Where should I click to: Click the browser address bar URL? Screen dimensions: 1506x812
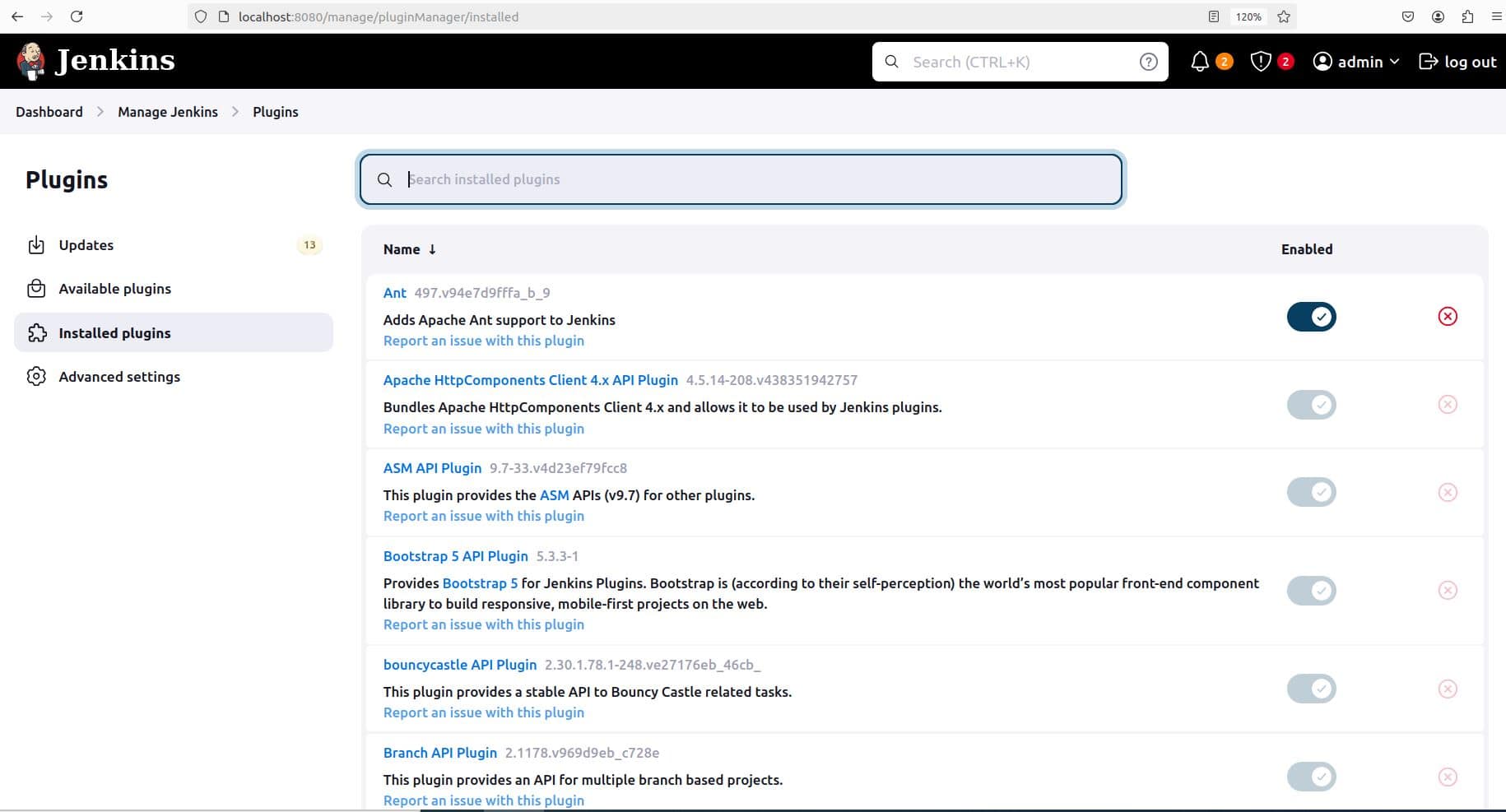tap(379, 16)
